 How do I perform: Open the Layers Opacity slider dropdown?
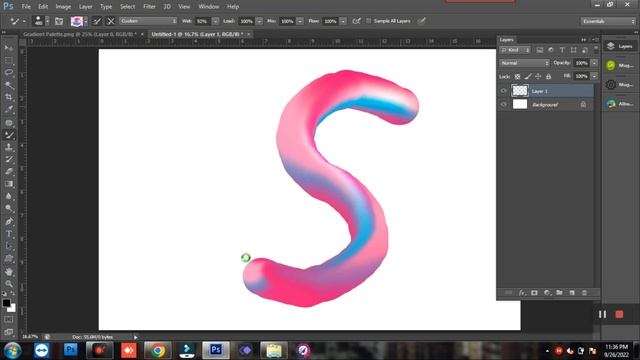coord(594,63)
